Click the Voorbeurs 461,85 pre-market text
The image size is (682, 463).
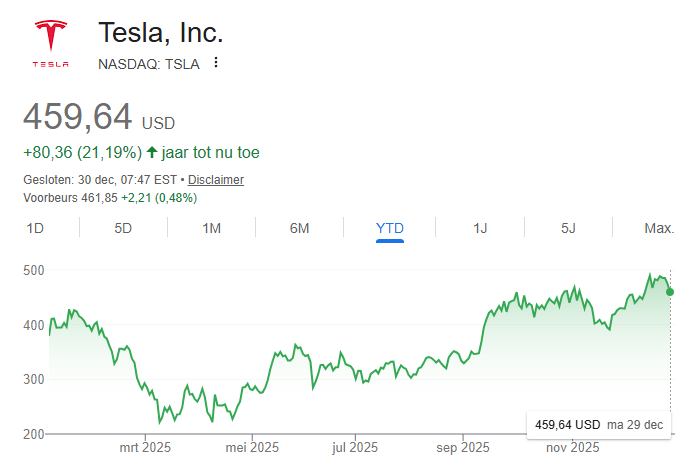[x=110, y=197]
